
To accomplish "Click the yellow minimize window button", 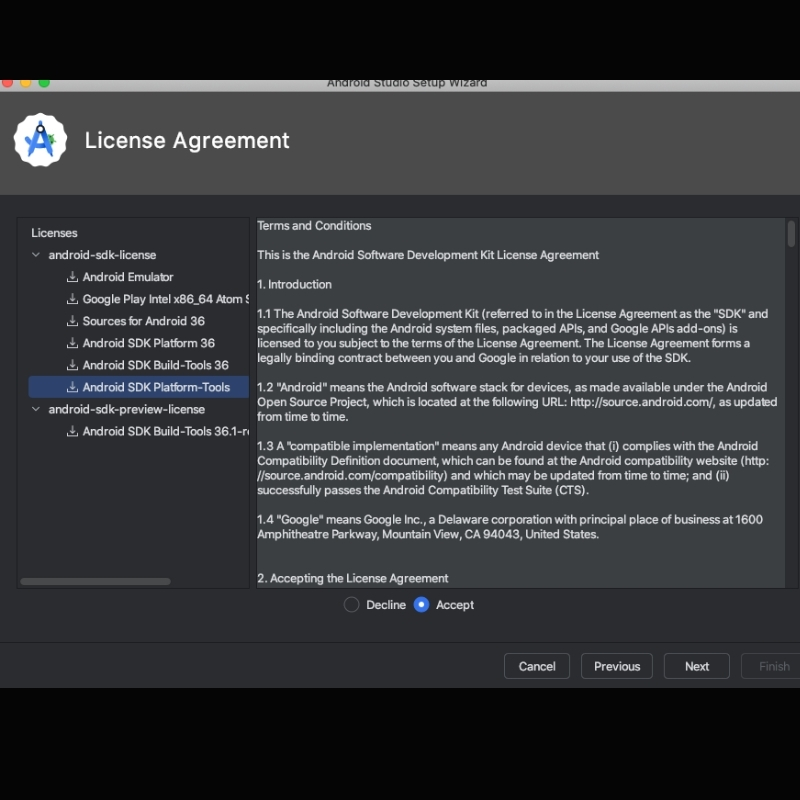I will coord(26,83).
